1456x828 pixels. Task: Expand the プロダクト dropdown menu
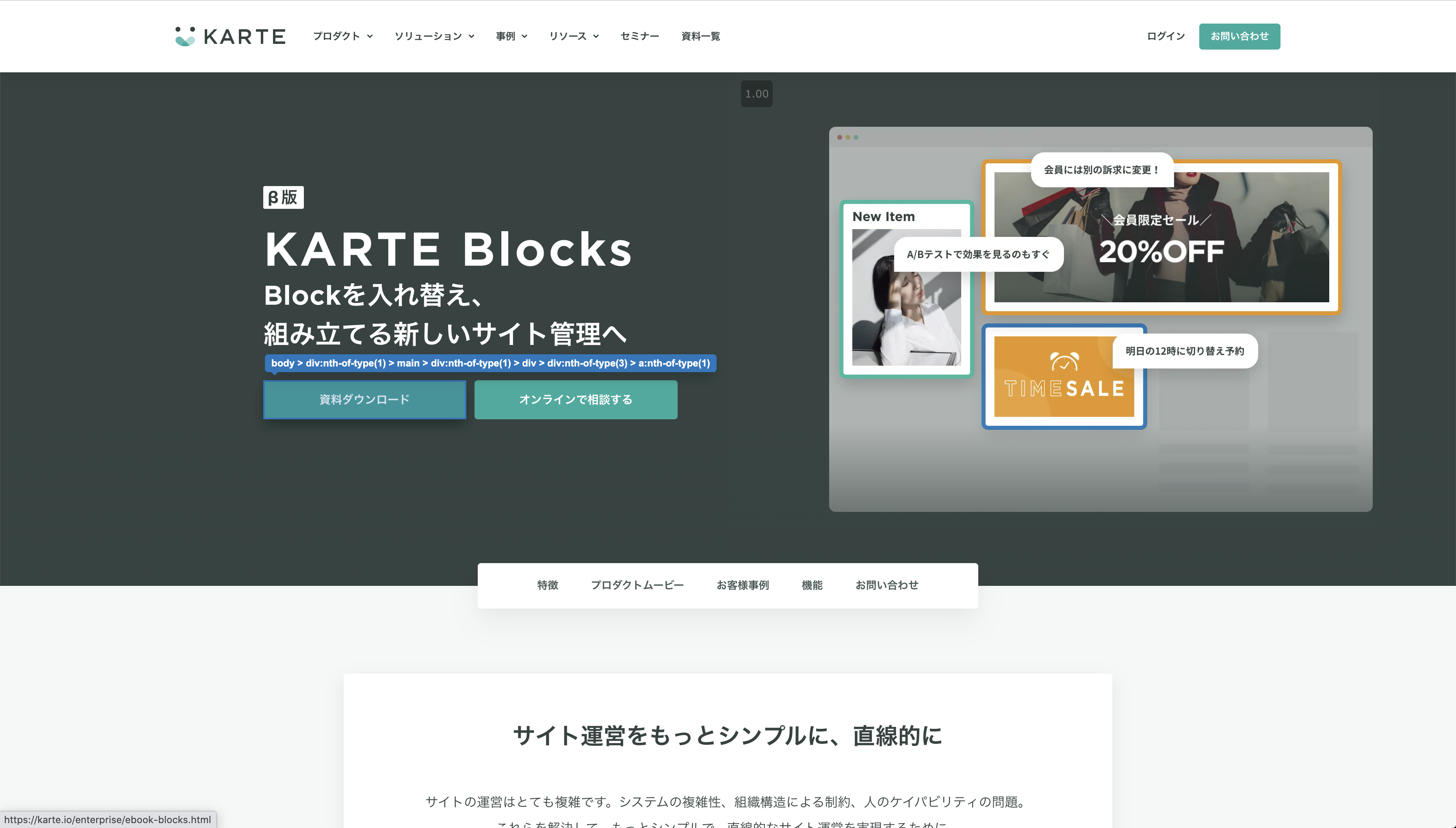(343, 37)
